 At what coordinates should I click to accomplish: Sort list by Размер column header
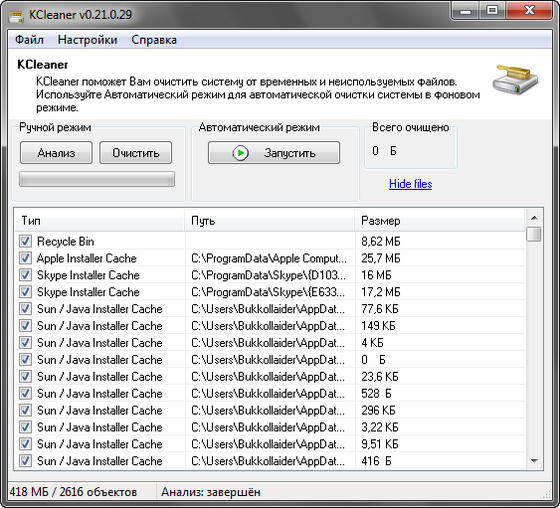click(440, 220)
